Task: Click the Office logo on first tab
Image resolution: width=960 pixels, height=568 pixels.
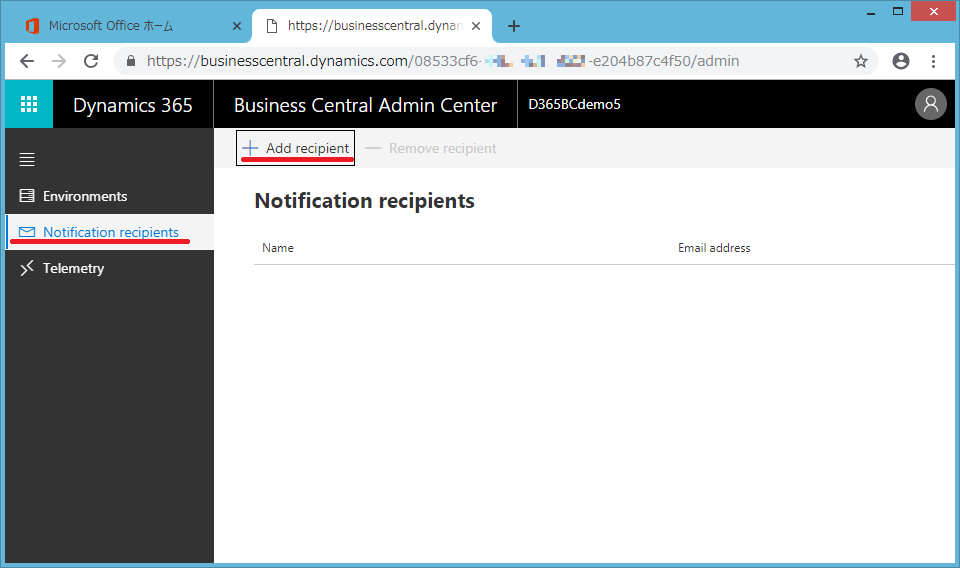Action: (32, 26)
